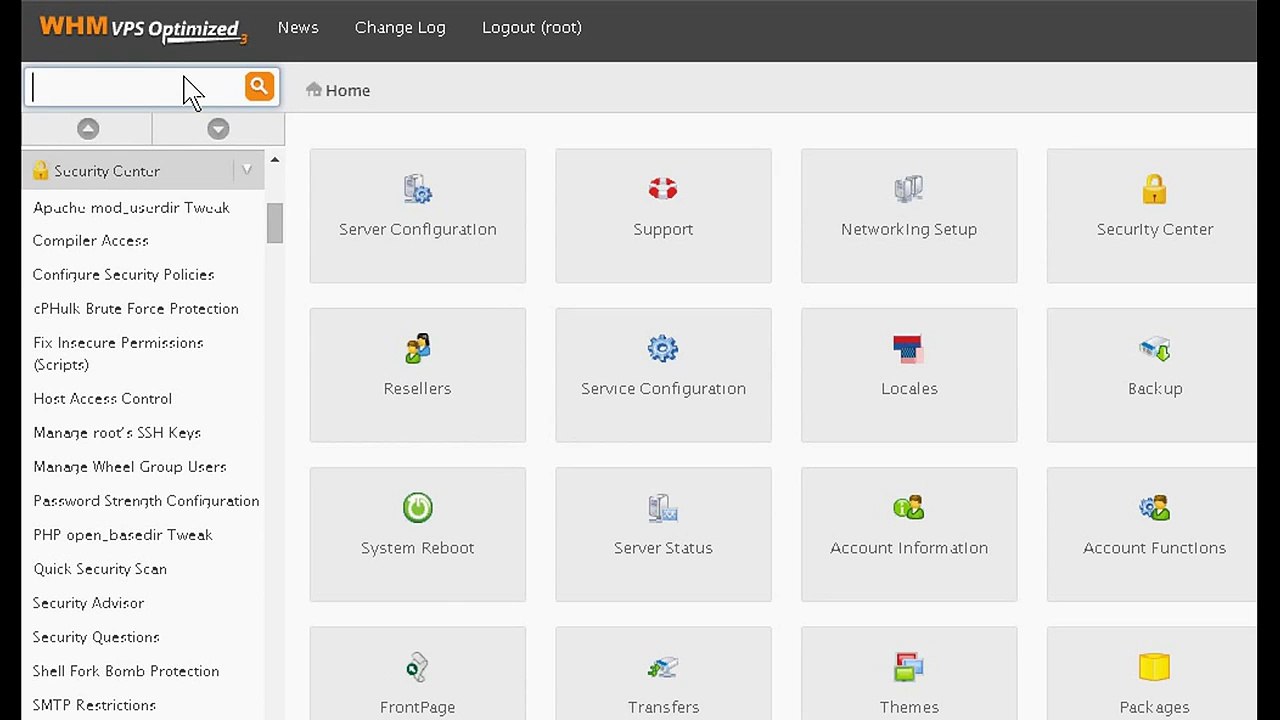The width and height of the screenshot is (1280, 720).
Task: Open the Networking Setup icon
Action: click(909, 189)
